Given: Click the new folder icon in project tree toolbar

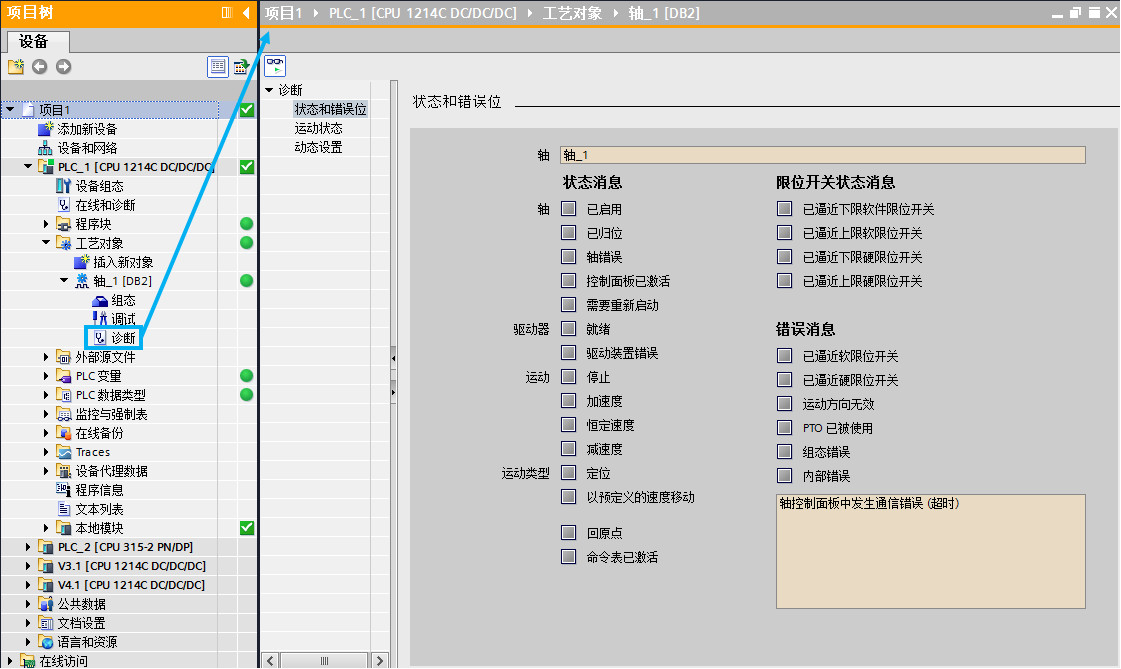Looking at the screenshot, I should (x=16, y=66).
